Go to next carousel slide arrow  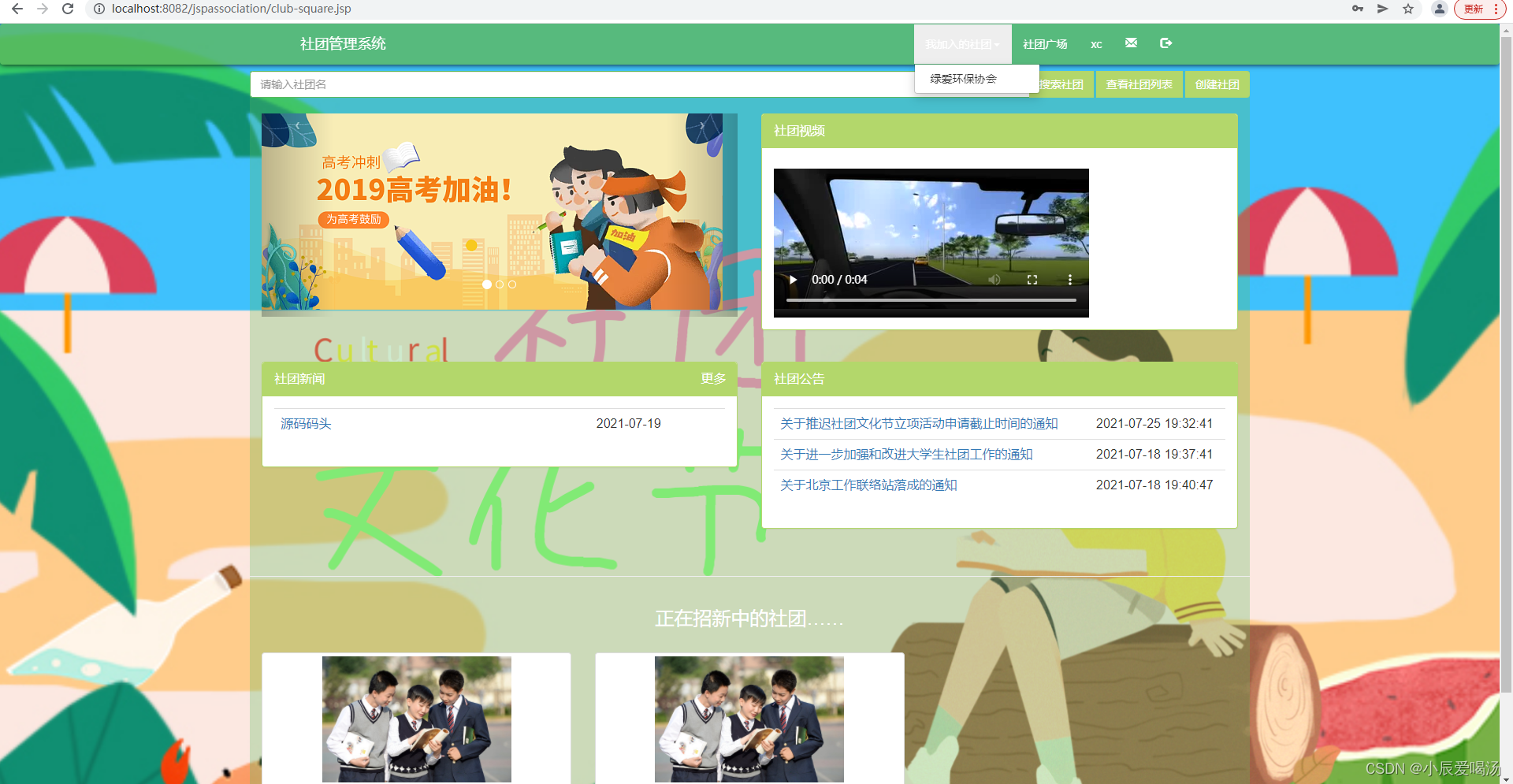(x=702, y=125)
